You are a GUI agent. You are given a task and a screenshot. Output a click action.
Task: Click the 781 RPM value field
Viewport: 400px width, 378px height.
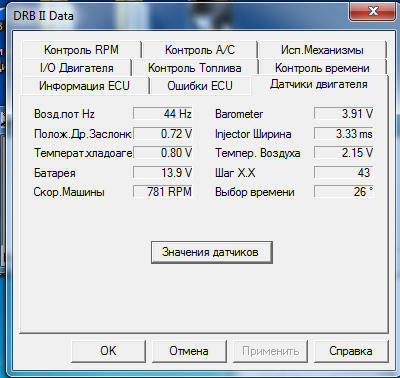(163, 192)
